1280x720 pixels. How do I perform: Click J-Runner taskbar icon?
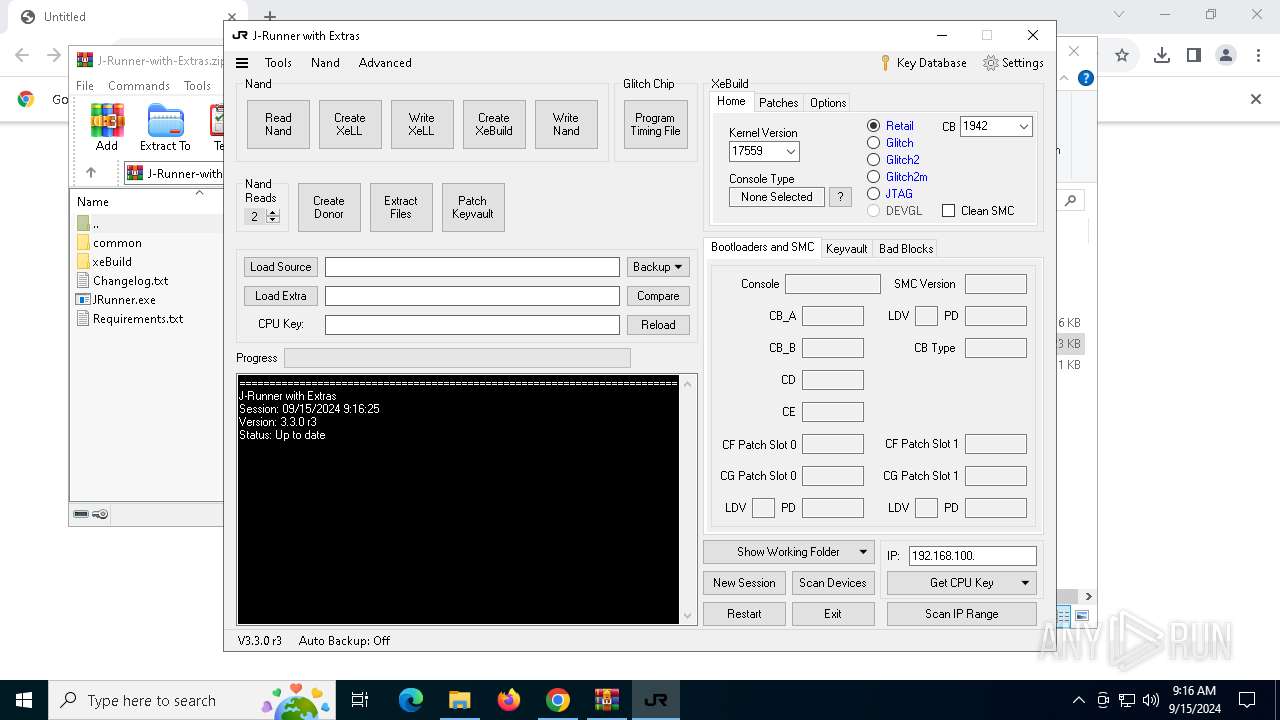pyautogui.click(x=656, y=700)
